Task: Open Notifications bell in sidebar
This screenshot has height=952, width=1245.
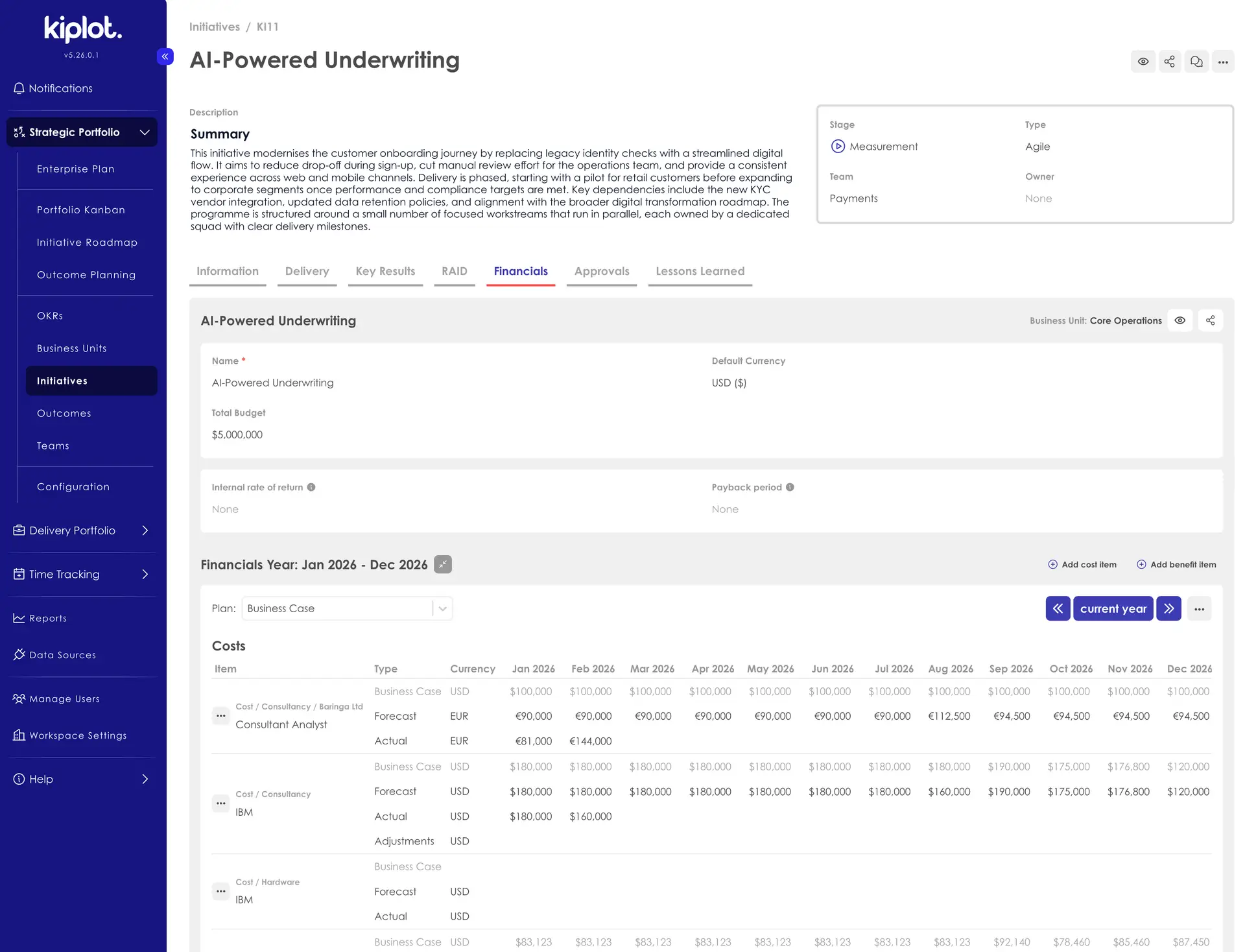Action: point(53,88)
